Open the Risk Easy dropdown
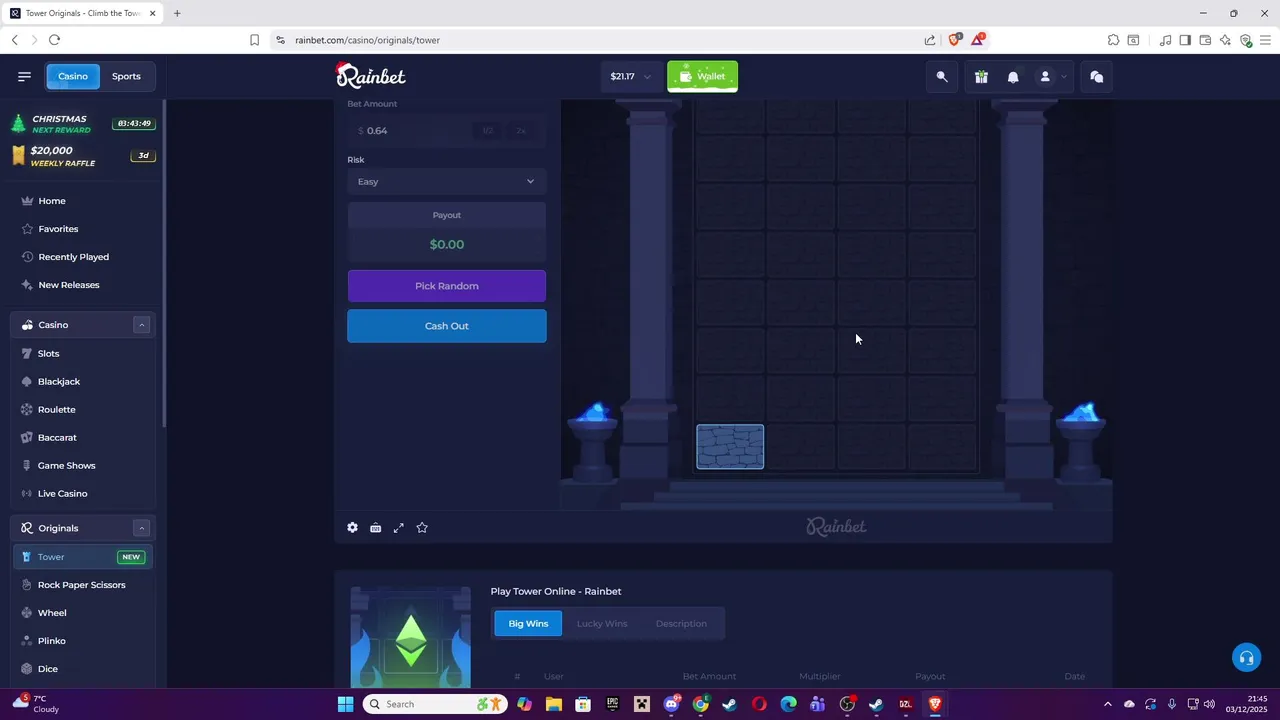This screenshot has height=720, width=1280. (x=447, y=181)
